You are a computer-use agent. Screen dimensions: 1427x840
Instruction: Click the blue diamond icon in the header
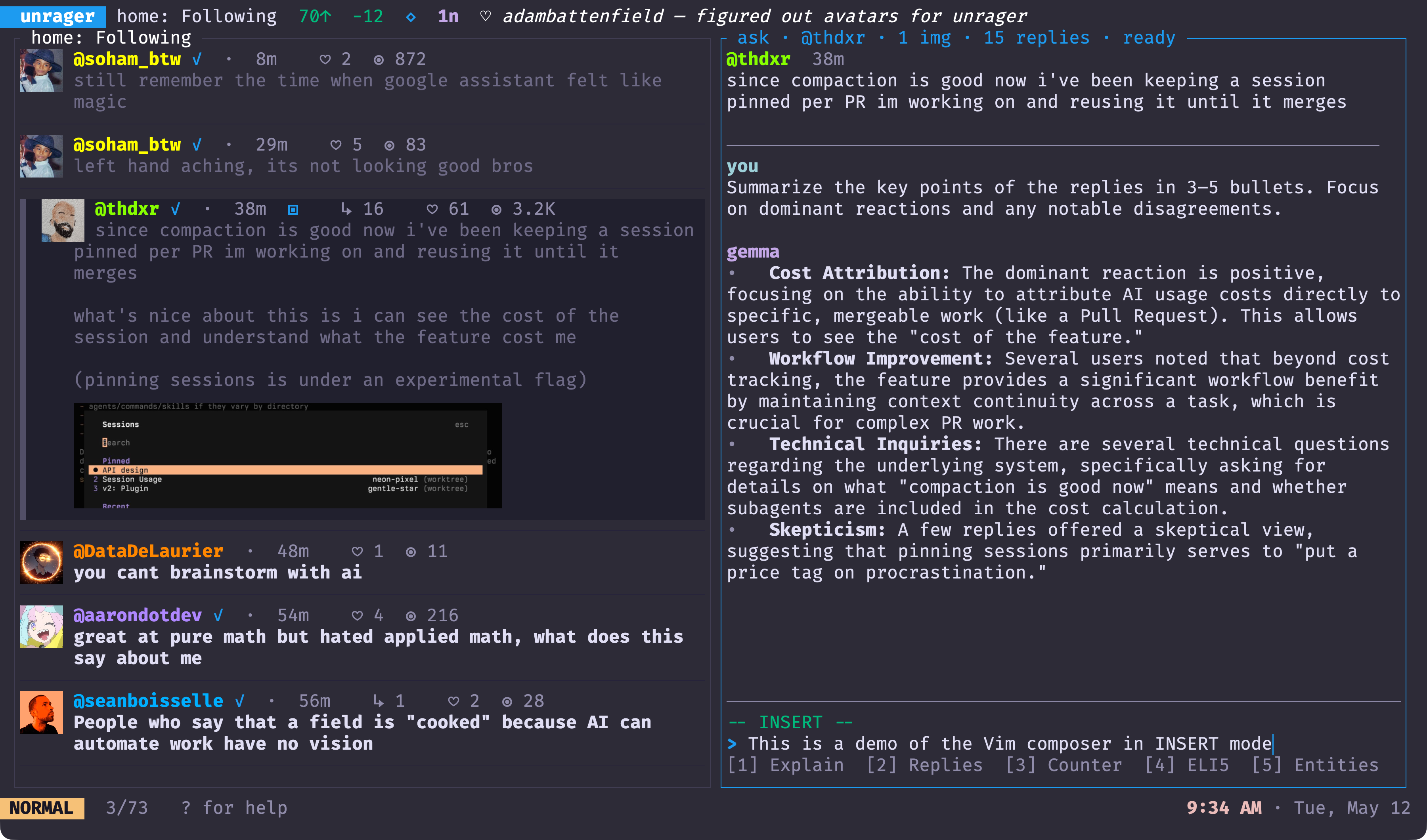[x=411, y=17]
